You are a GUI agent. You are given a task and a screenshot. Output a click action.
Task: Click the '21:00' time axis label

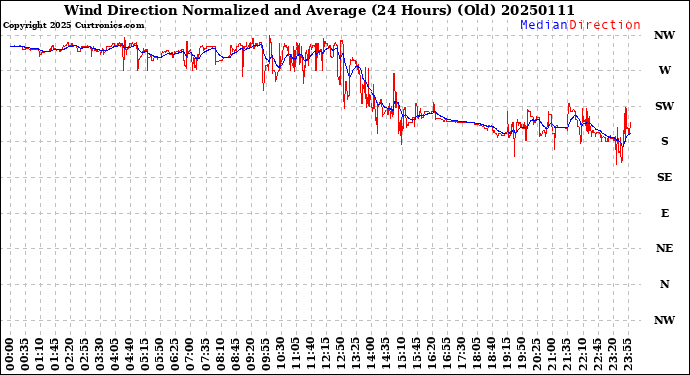[552, 355]
